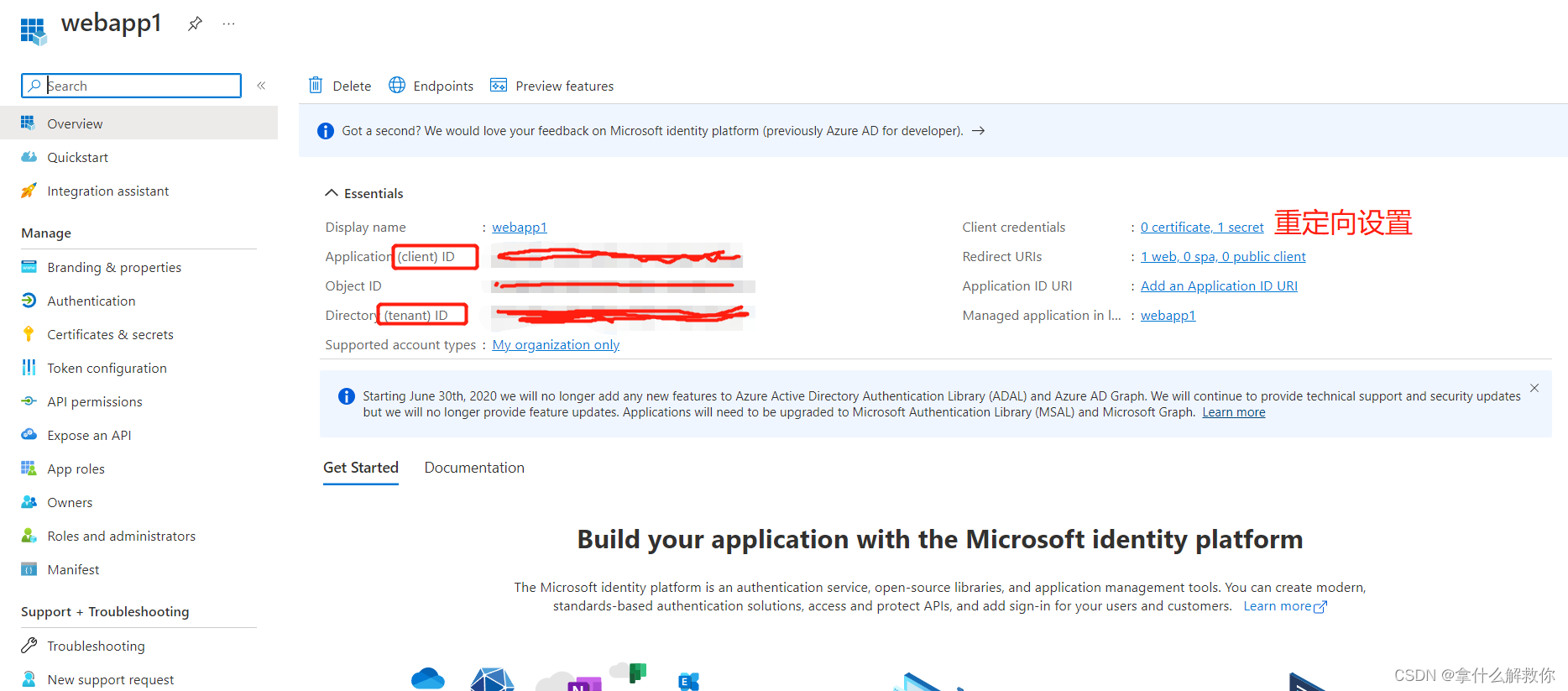Collapse the sidebar with double chevron
The height and width of the screenshot is (691, 1568).
click(261, 86)
